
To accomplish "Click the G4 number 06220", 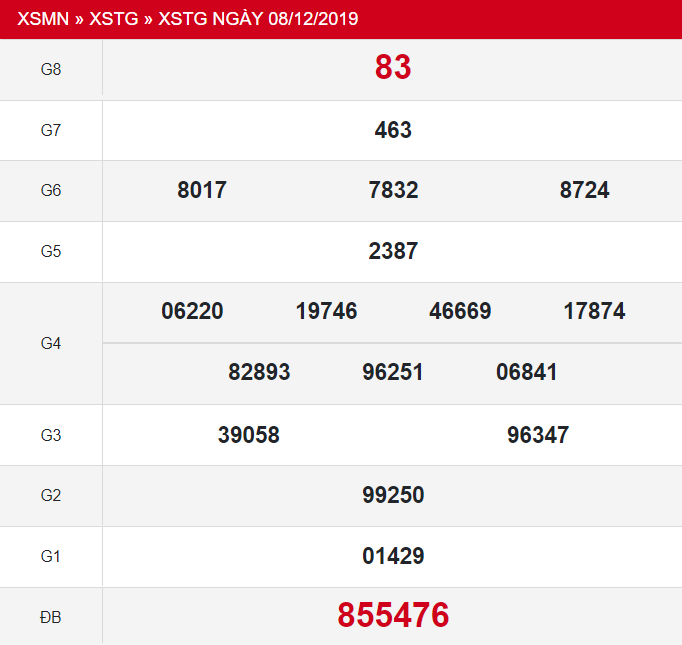I will click(x=192, y=311).
